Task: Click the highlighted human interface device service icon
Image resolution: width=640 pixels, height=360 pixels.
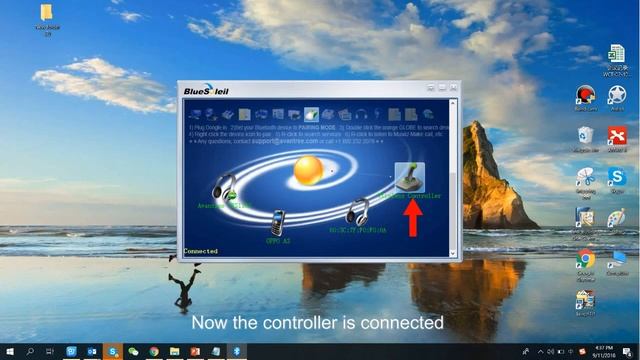Action: coord(311,114)
